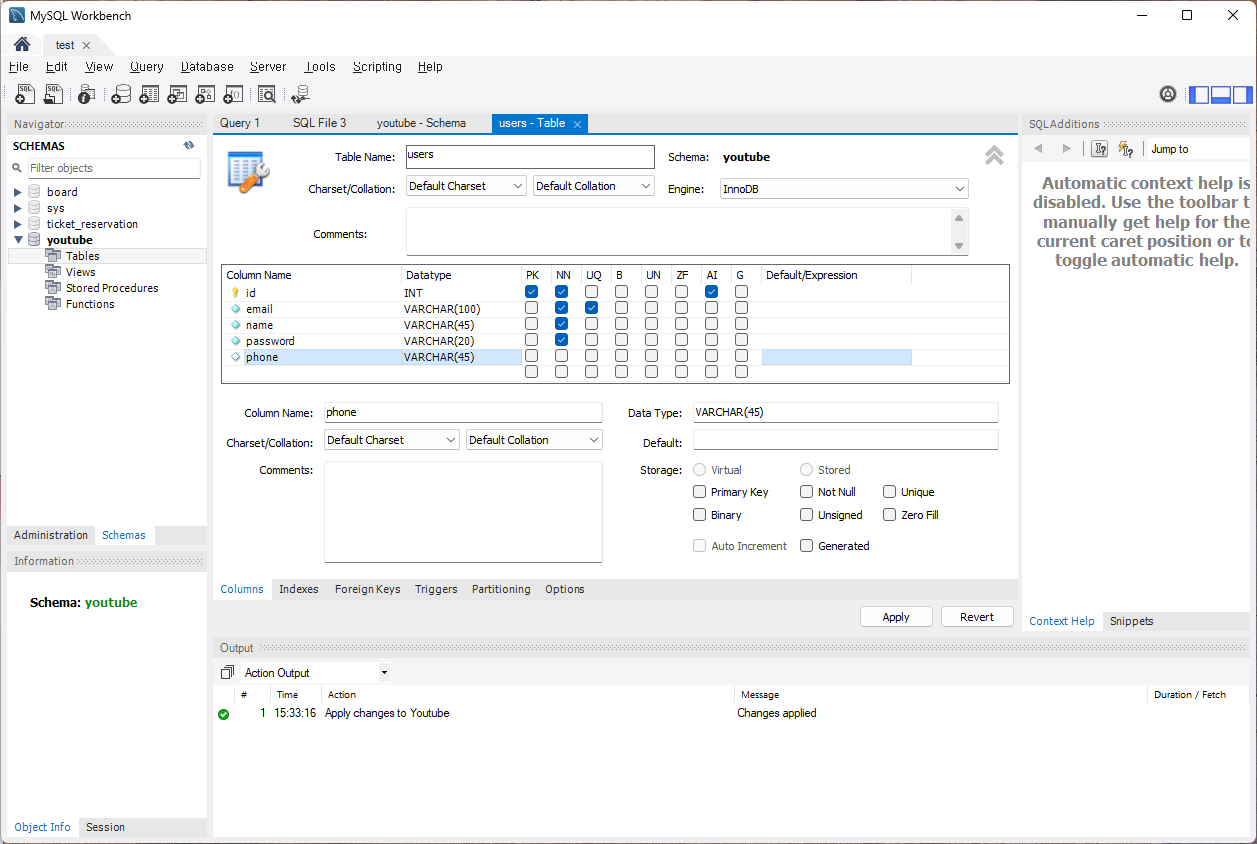The image size is (1257, 844).
Task: Open table Default Collation dropdown
Action: click(x=594, y=186)
